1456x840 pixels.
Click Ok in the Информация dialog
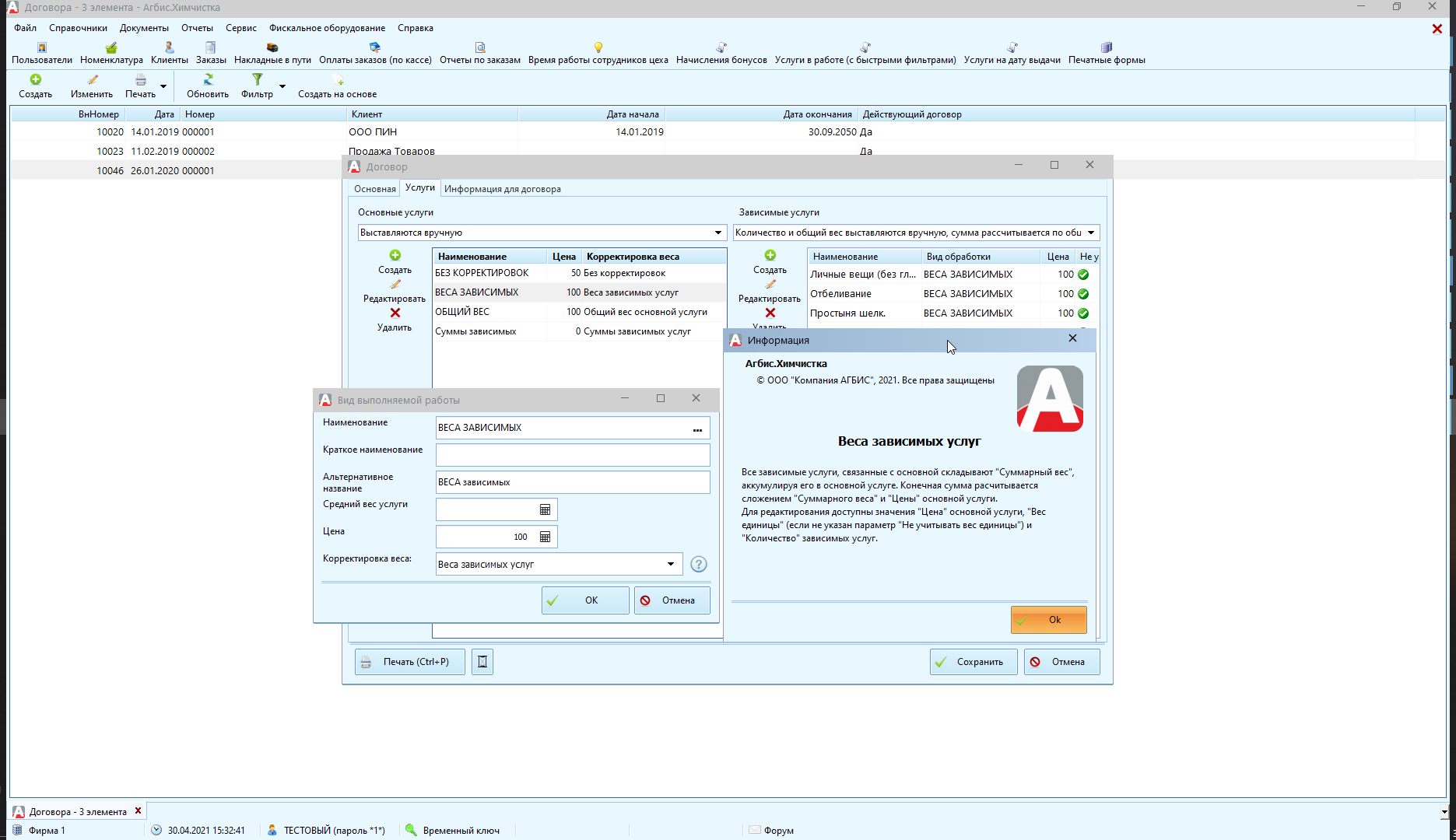point(1049,620)
